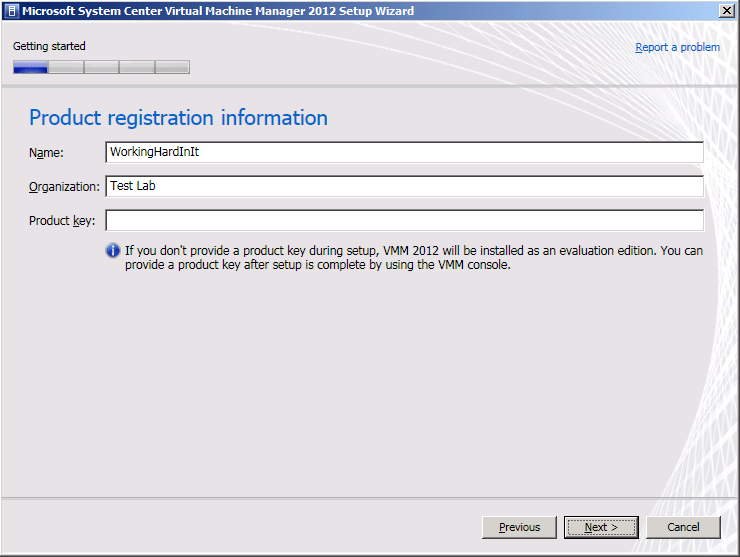
Task: Cancel the VMM setup
Action: [x=683, y=527]
